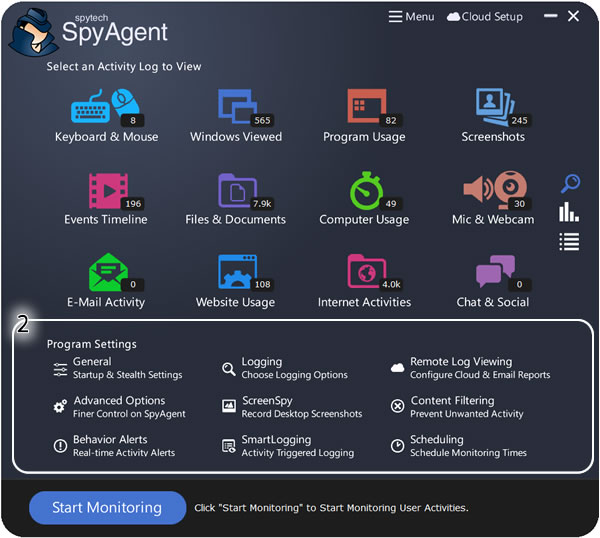Click the Mic & Webcam label
This screenshot has width=600, height=538.
point(493,220)
